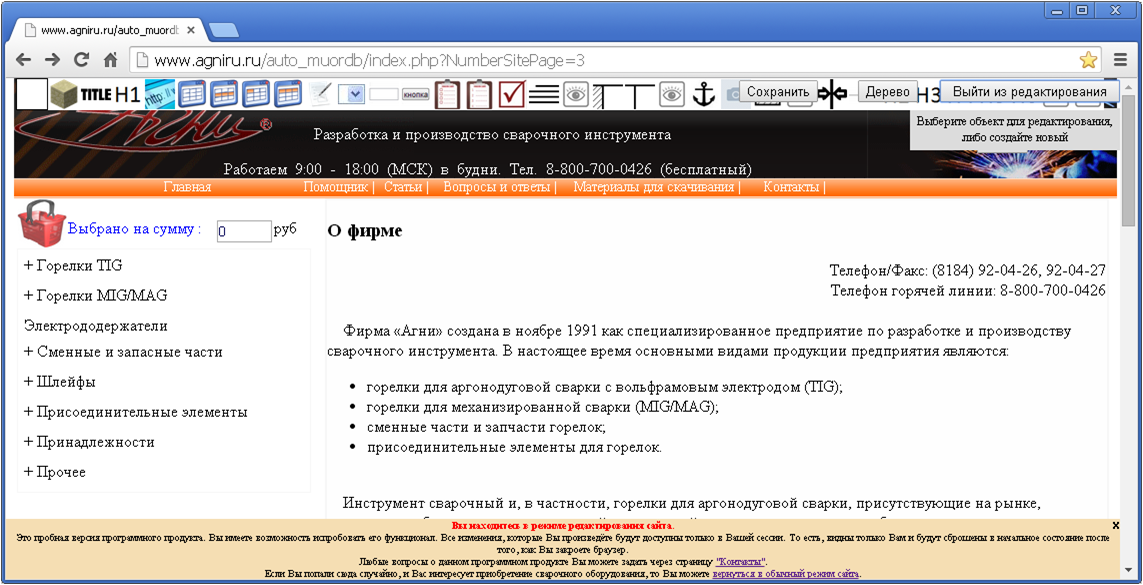Click the sand-colored cube block icon
This screenshot has width=1143, height=585.
pyautogui.click(x=63, y=94)
